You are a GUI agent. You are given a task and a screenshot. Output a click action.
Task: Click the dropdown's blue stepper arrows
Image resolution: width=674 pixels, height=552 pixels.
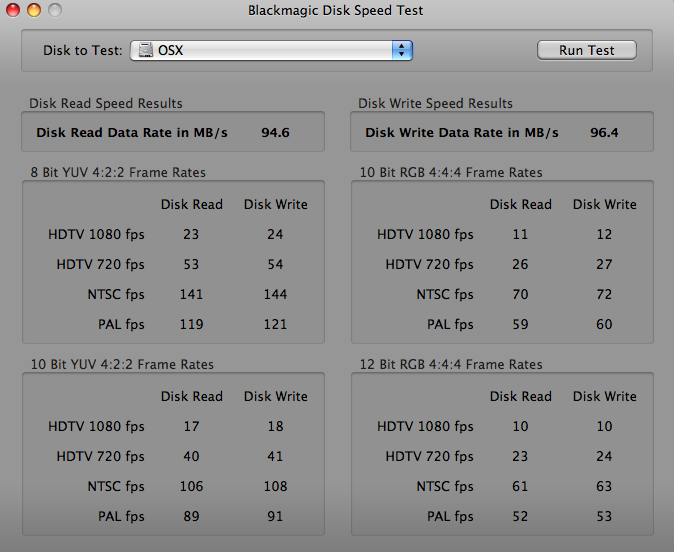pyautogui.click(x=402, y=50)
